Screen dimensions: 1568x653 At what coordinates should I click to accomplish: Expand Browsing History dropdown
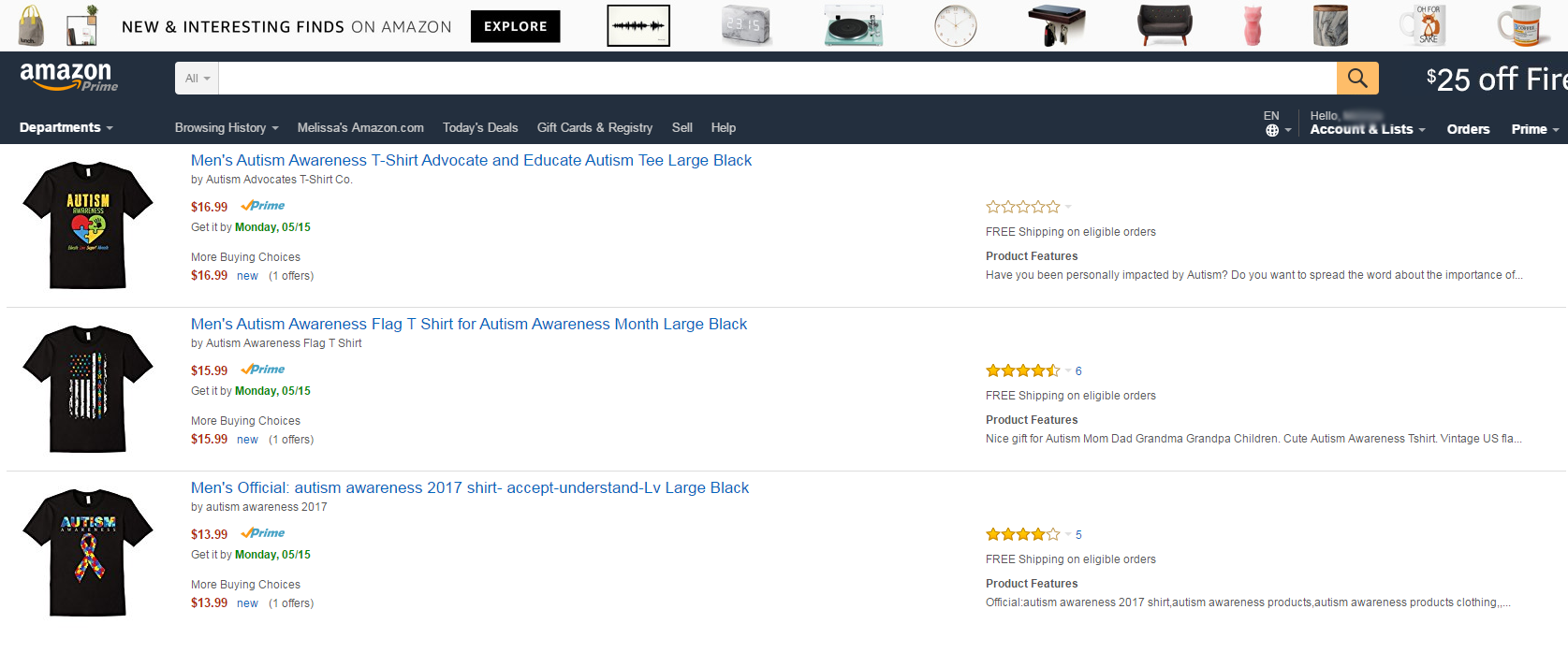pyautogui.click(x=227, y=127)
